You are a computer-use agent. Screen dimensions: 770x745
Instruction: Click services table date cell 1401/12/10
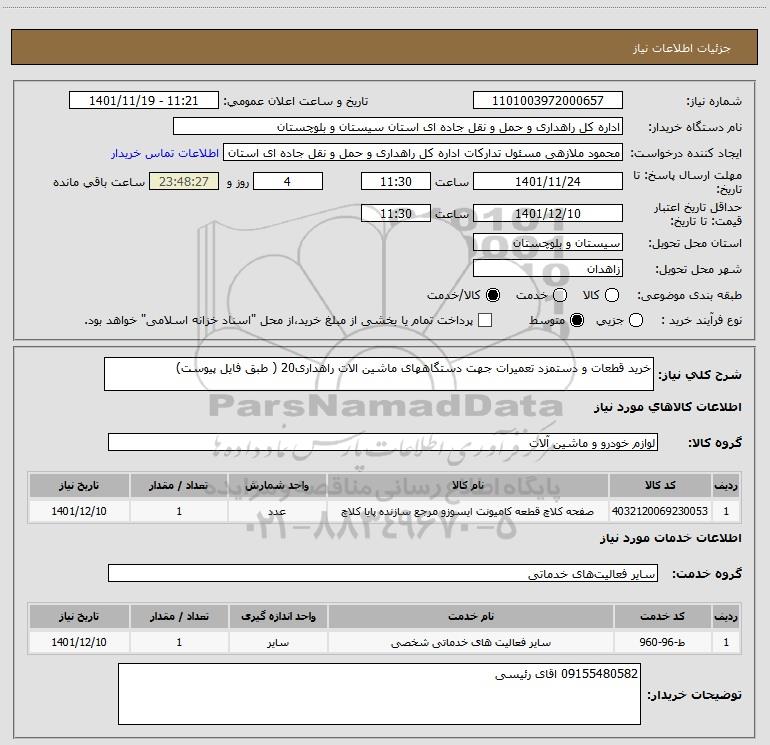point(79,642)
